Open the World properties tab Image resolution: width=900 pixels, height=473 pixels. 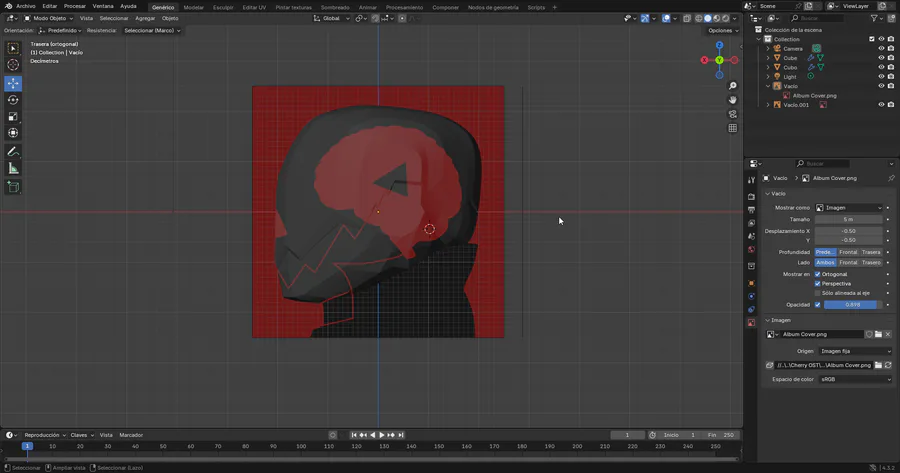pos(751,250)
